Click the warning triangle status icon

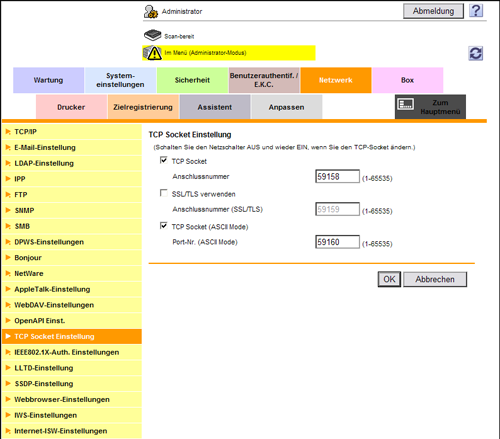pyautogui.click(x=154, y=53)
